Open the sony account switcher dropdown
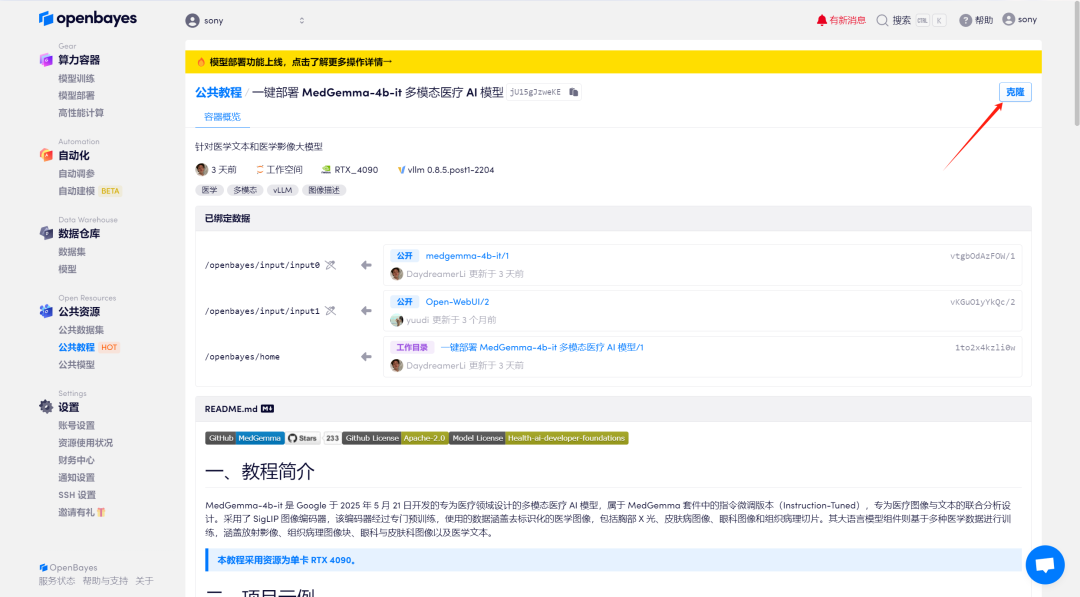This screenshot has width=1080, height=597. (245, 21)
